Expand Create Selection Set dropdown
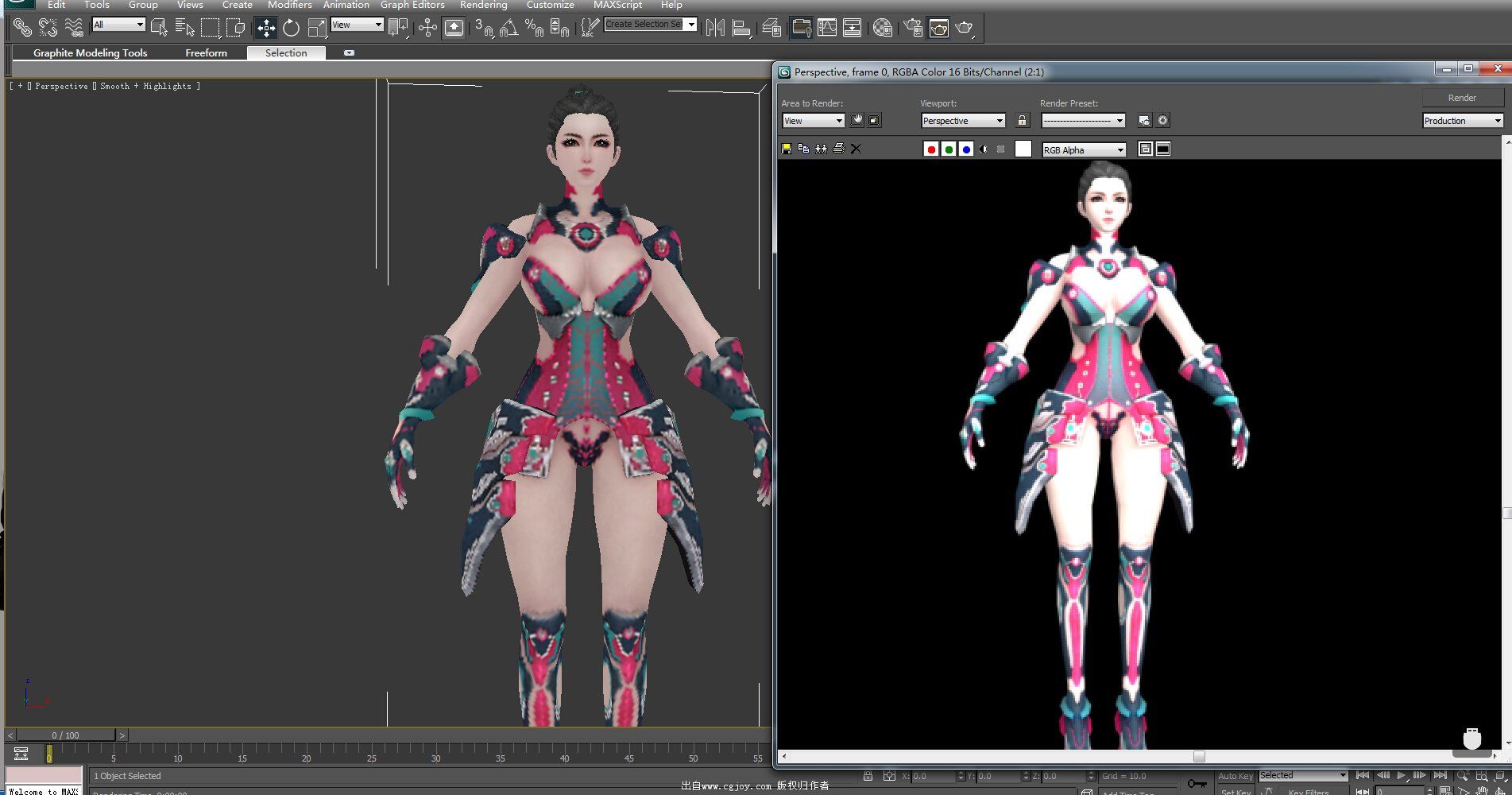1512x795 pixels. point(691,25)
